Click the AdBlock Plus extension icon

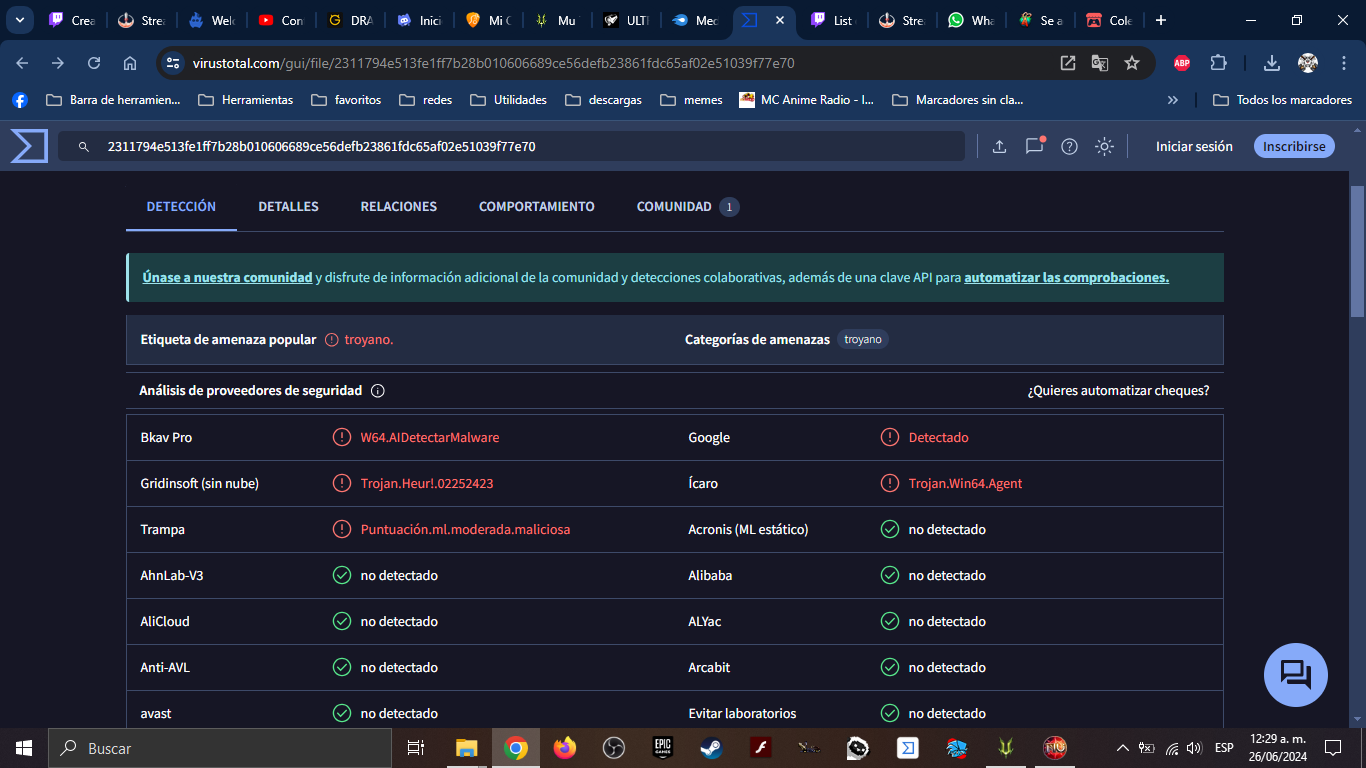point(1182,63)
